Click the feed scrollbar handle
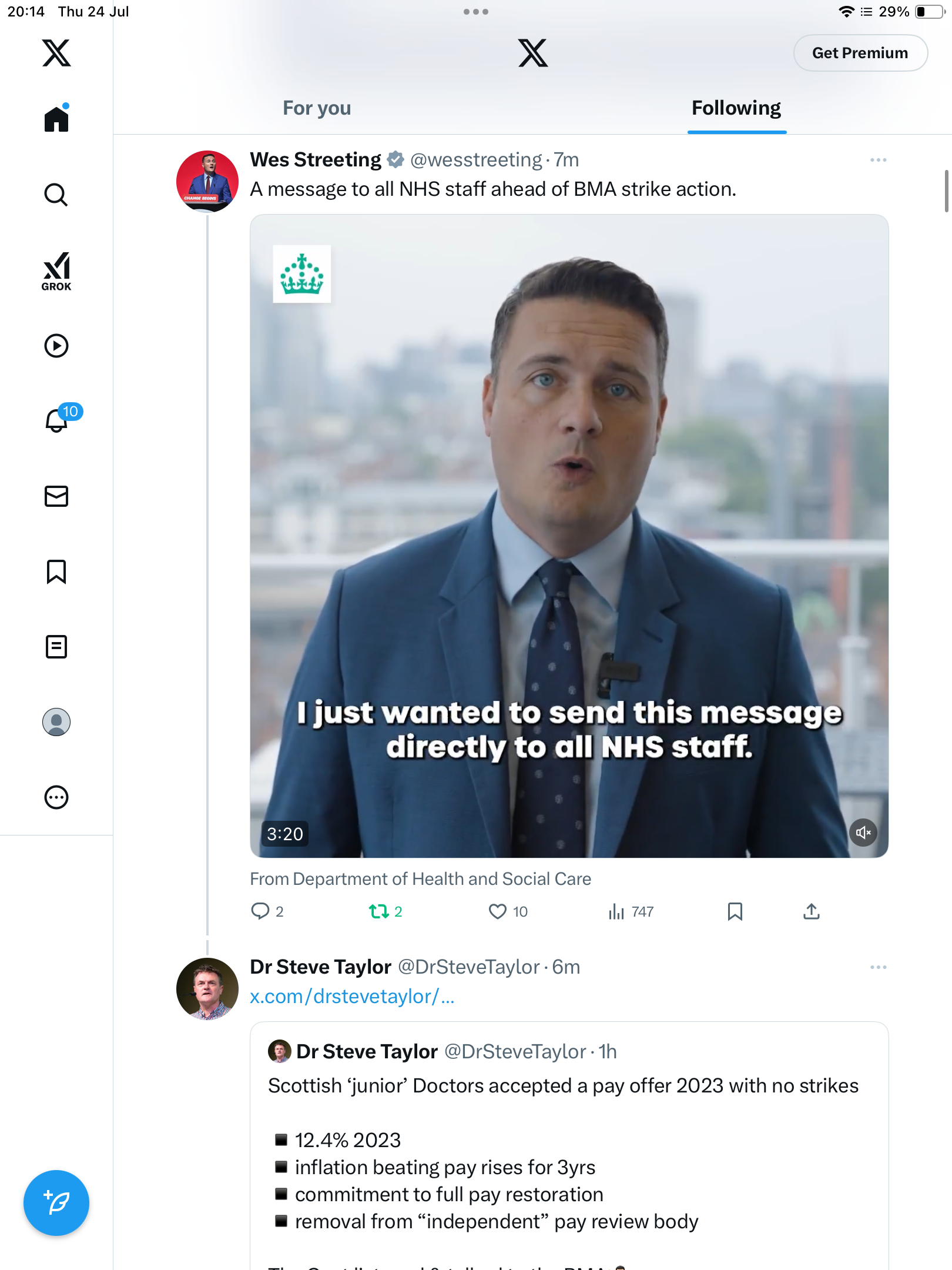 pyautogui.click(x=946, y=190)
